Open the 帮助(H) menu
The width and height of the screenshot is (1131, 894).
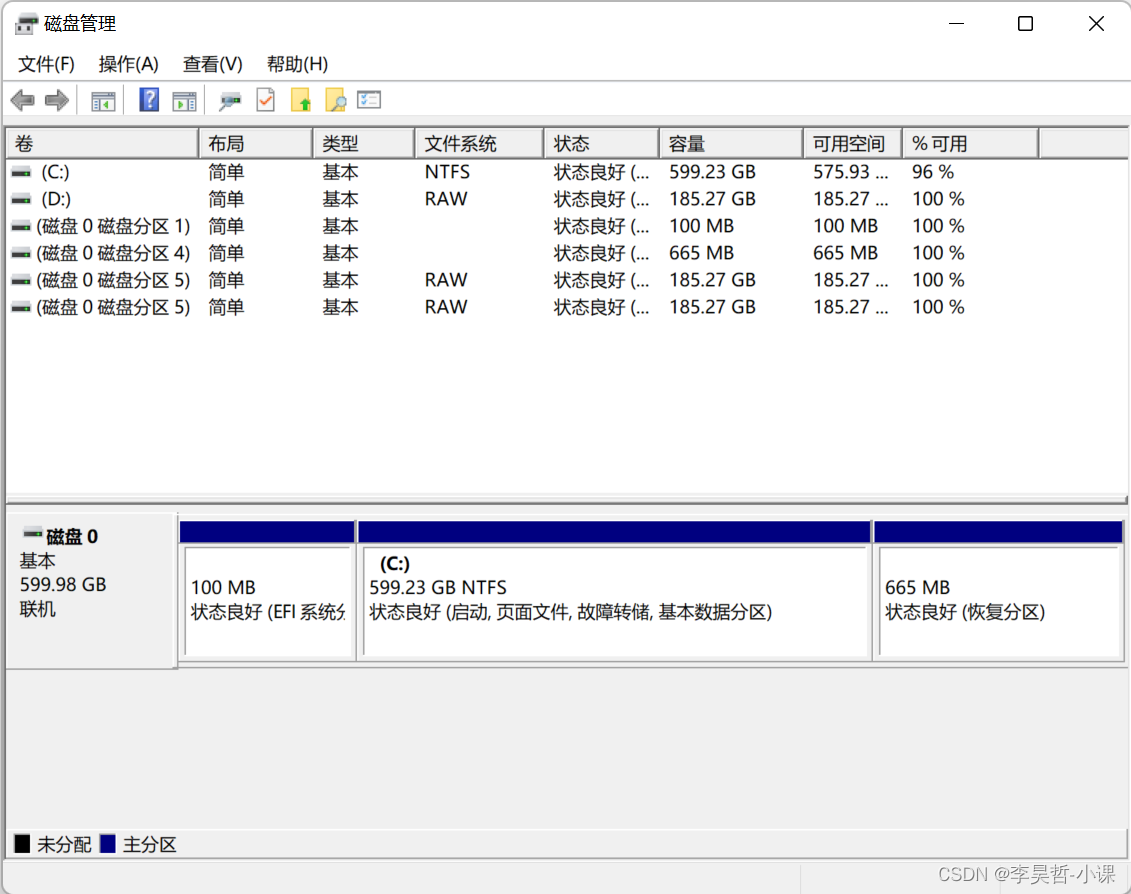pos(297,64)
